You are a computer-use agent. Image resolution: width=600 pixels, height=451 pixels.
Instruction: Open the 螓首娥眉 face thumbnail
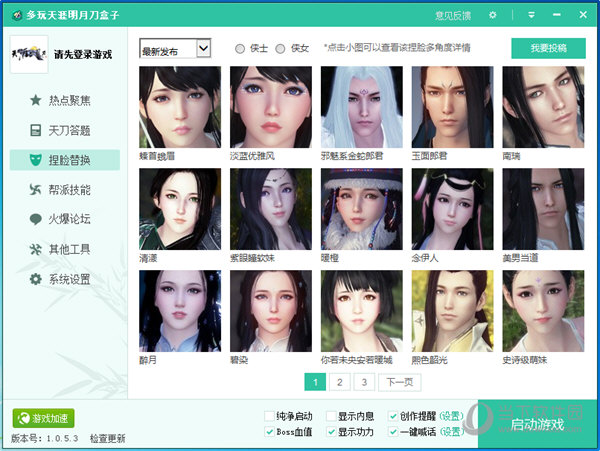pyautogui.click(x=180, y=107)
